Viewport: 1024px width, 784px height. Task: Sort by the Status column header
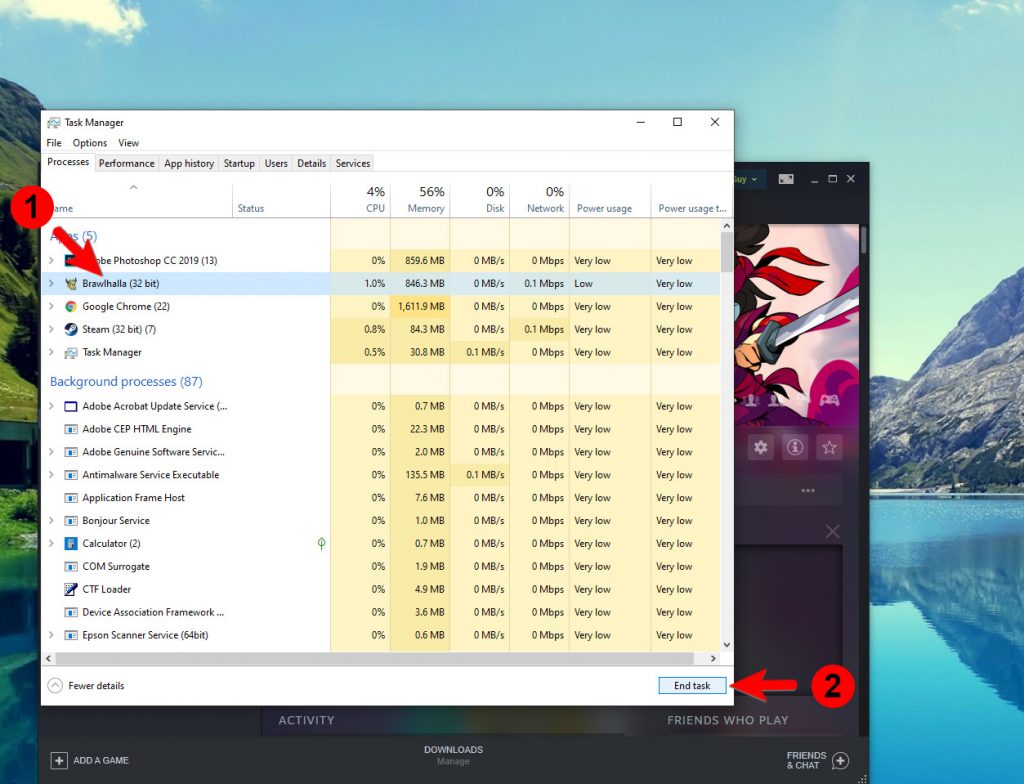281,200
